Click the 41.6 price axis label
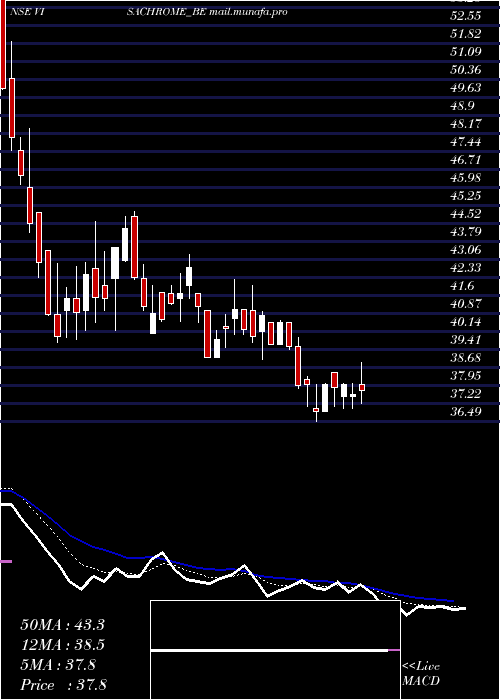The image size is (500, 700). point(461,286)
